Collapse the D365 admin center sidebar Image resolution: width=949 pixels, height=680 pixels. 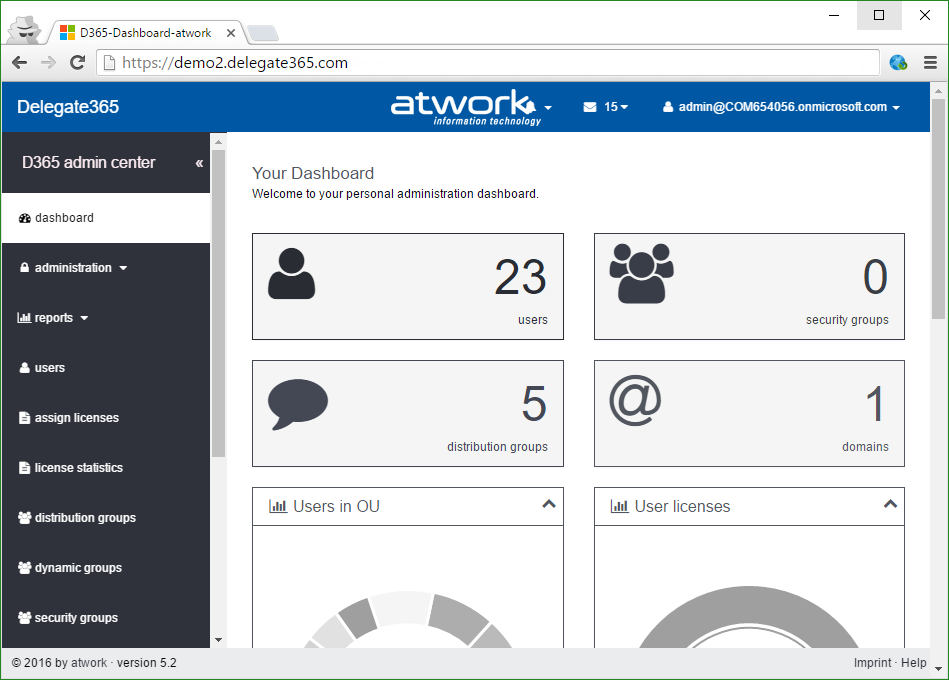click(199, 163)
